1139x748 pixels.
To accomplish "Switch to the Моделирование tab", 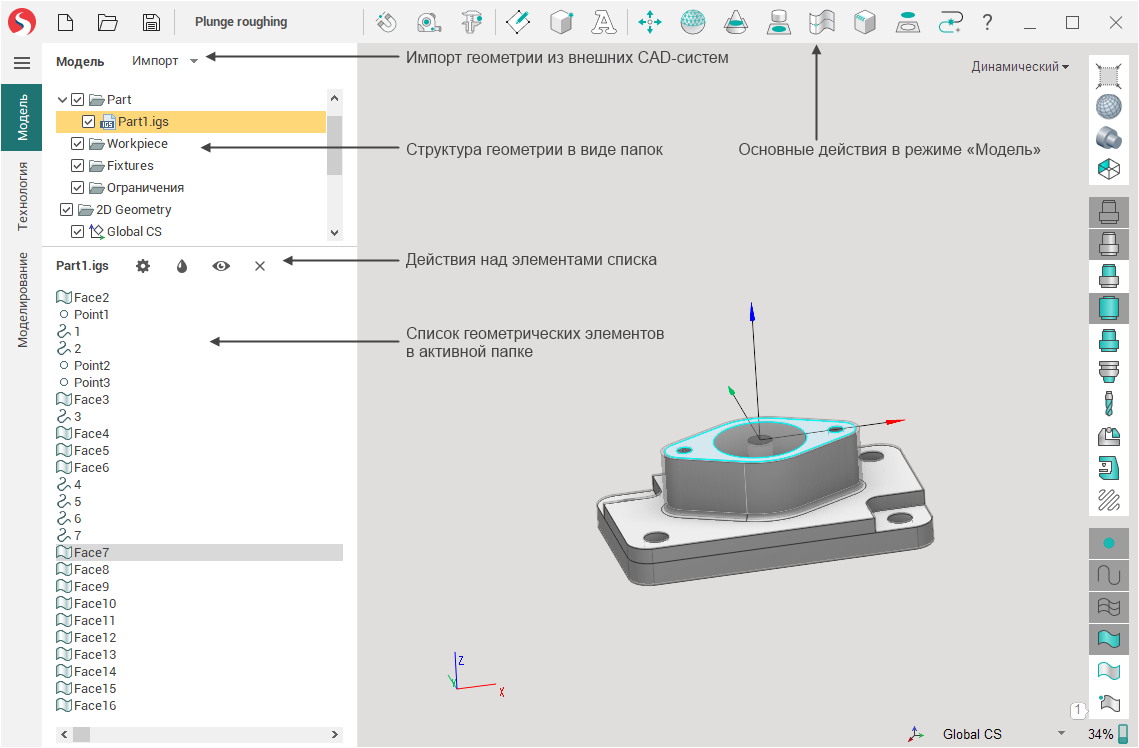I will pos(22,299).
